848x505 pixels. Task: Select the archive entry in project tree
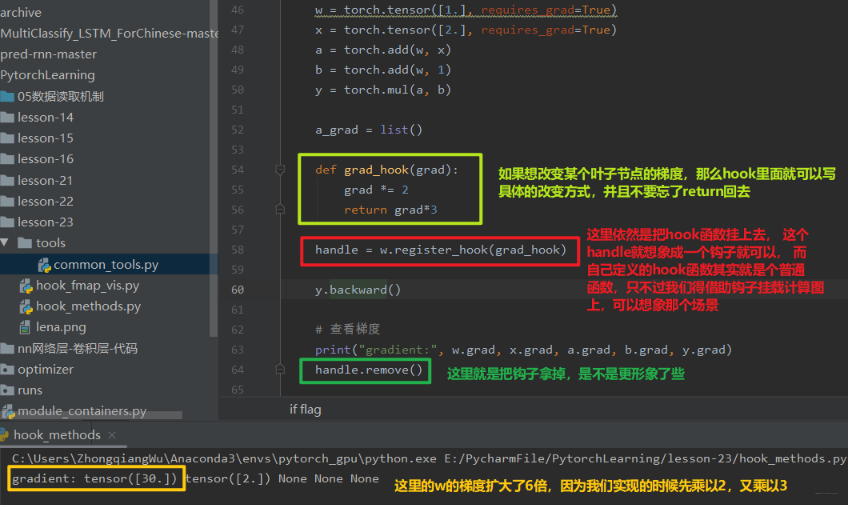click(x=21, y=12)
